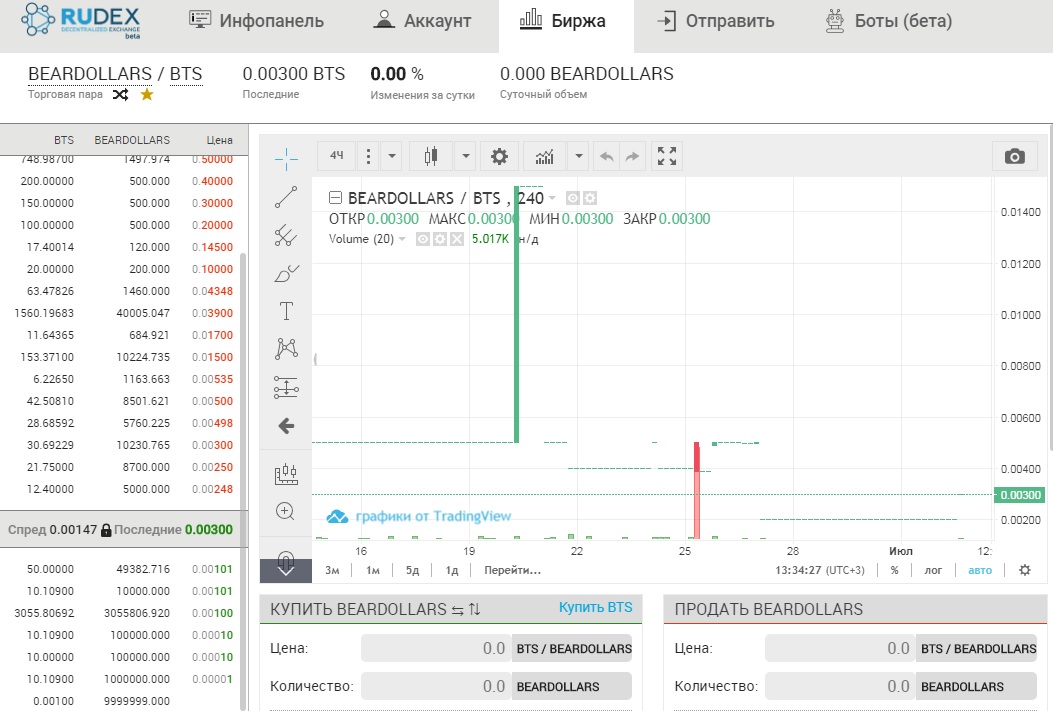Toggle visibility of the main series eye icon
Viewport: 1053px width, 711px height.
(573, 198)
